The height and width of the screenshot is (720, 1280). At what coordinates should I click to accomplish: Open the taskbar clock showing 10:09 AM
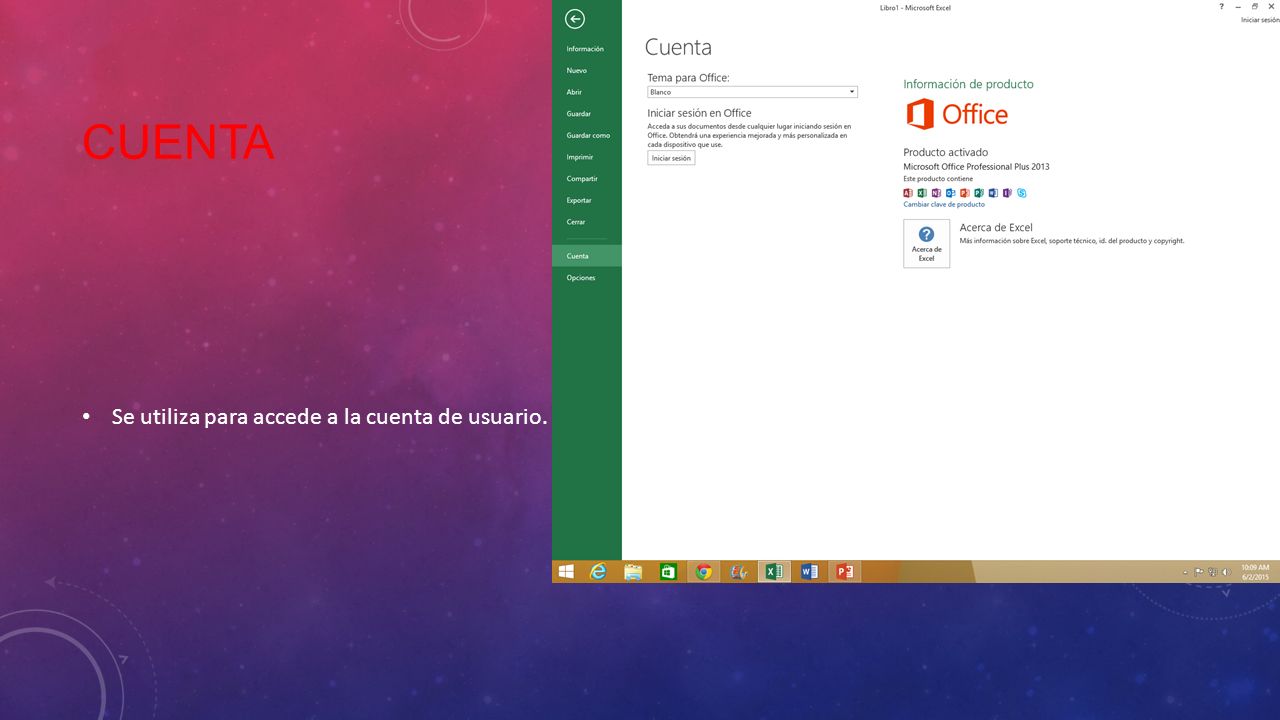(x=1255, y=572)
